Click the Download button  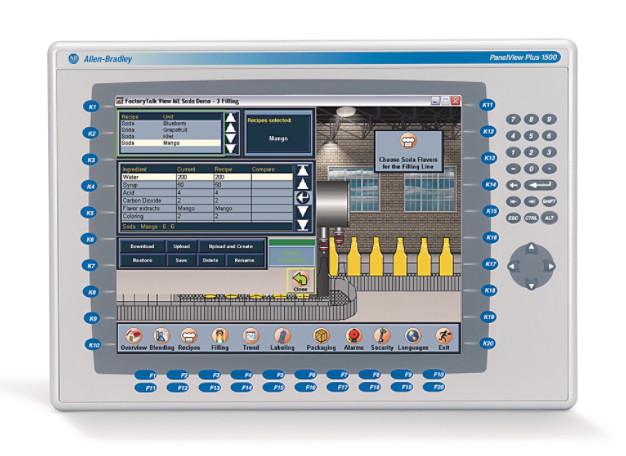coord(142,246)
